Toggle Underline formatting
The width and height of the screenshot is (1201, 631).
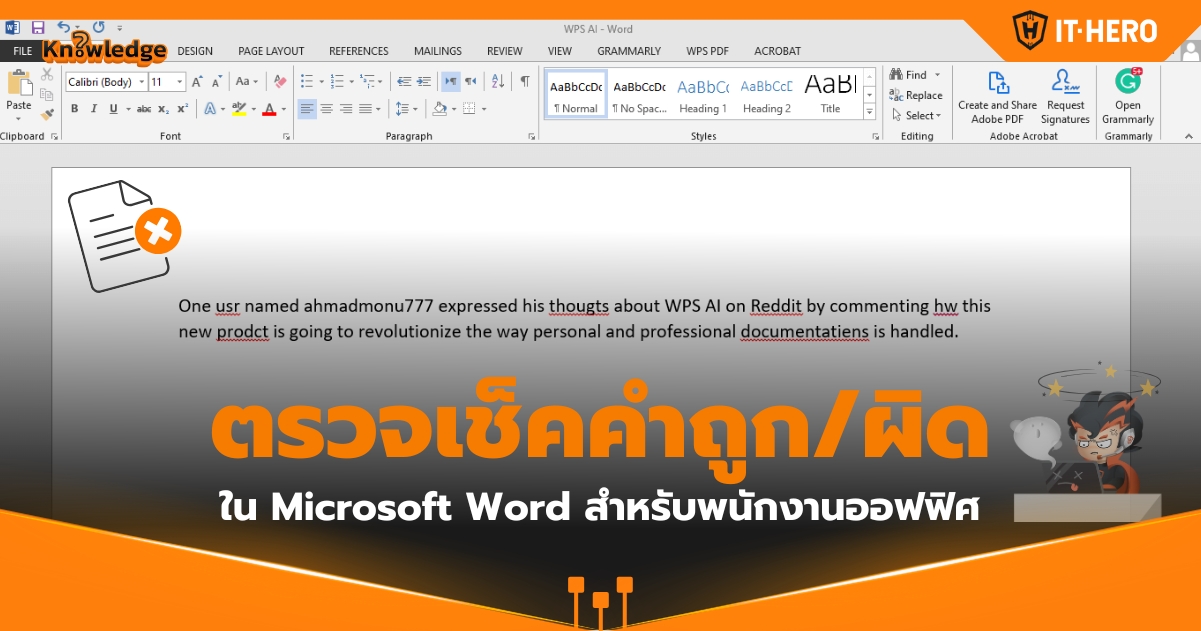pyautogui.click(x=113, y=109)
